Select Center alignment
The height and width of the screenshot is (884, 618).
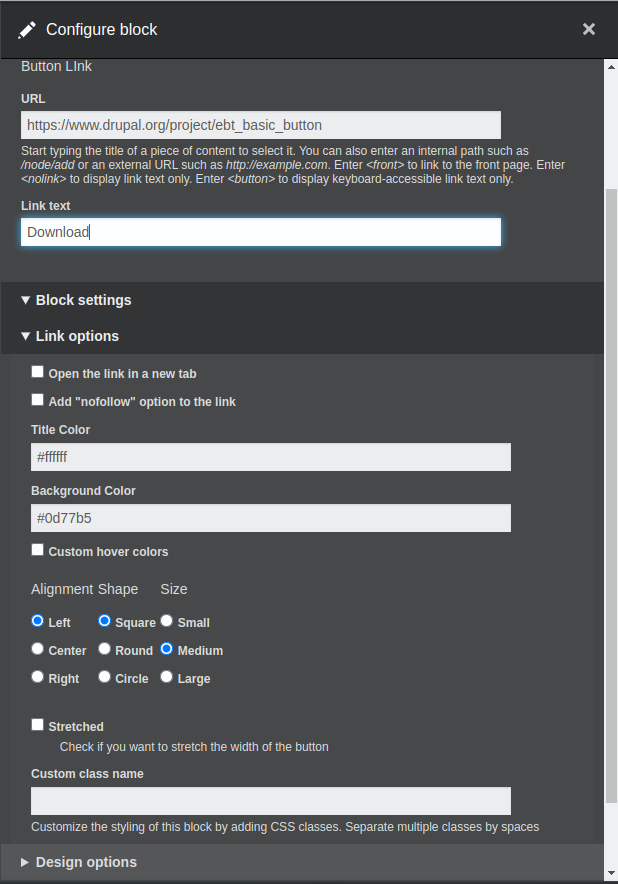(37, 649)
